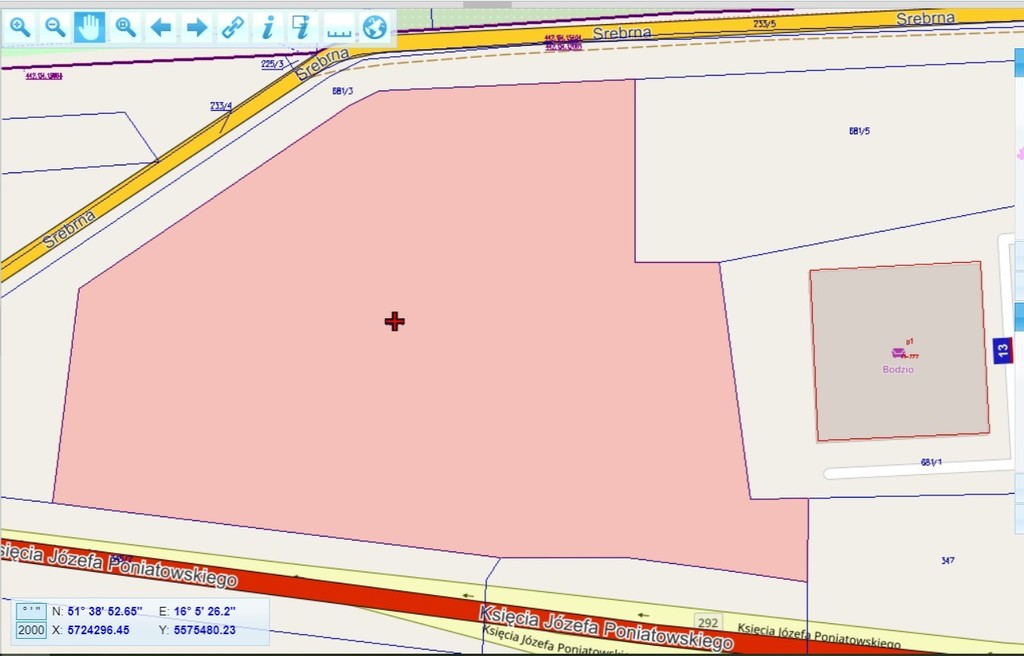Select parcel number 347 label

[x=947, y=561]
